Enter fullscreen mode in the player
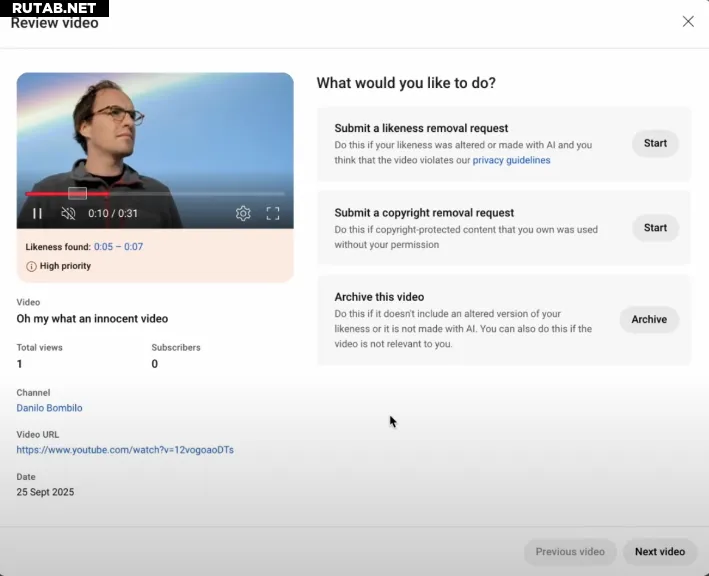This screenshot has width=709, height=576. point(273,213)
